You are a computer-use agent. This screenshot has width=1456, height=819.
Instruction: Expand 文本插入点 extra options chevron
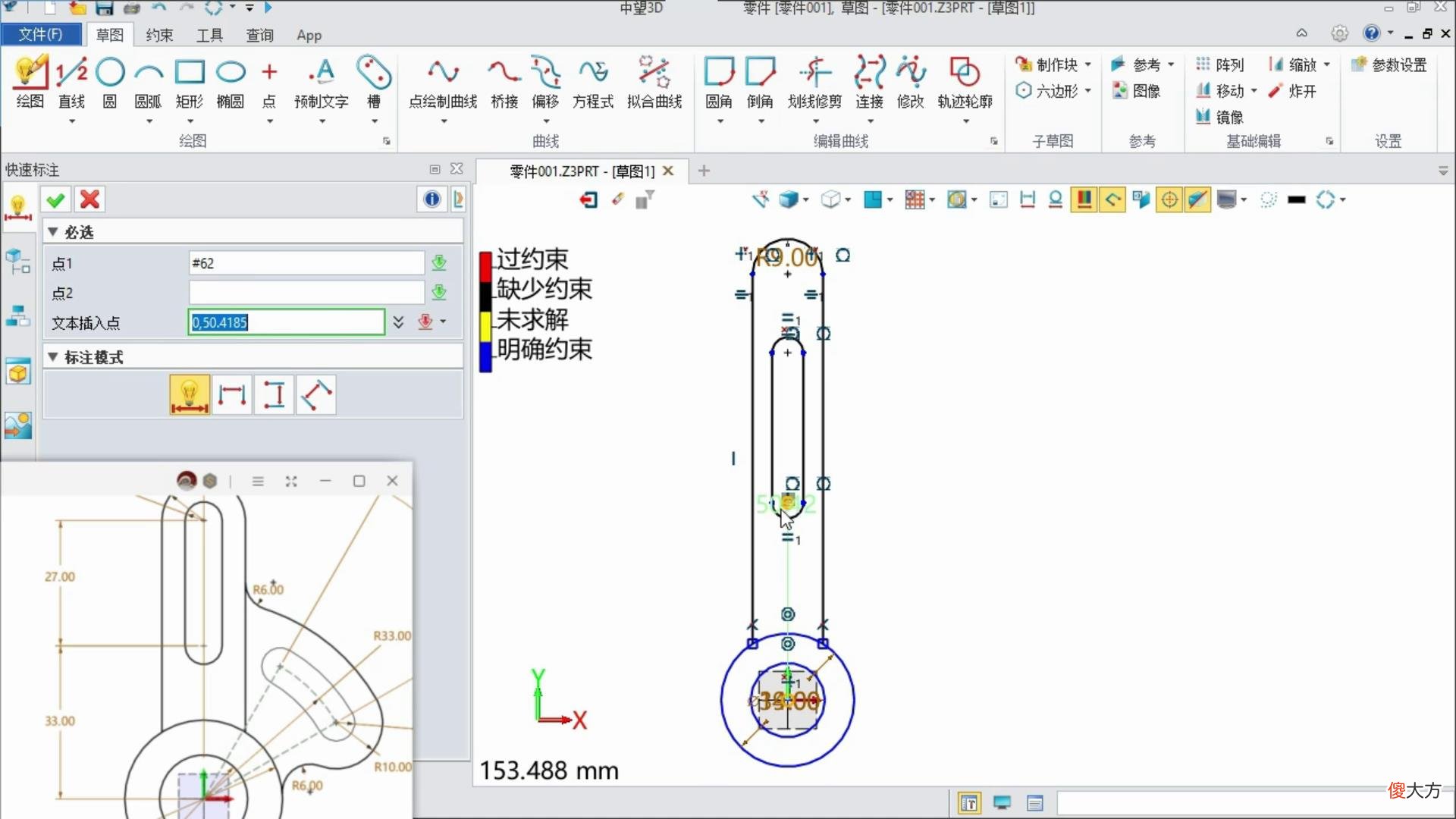pos(398,322)
